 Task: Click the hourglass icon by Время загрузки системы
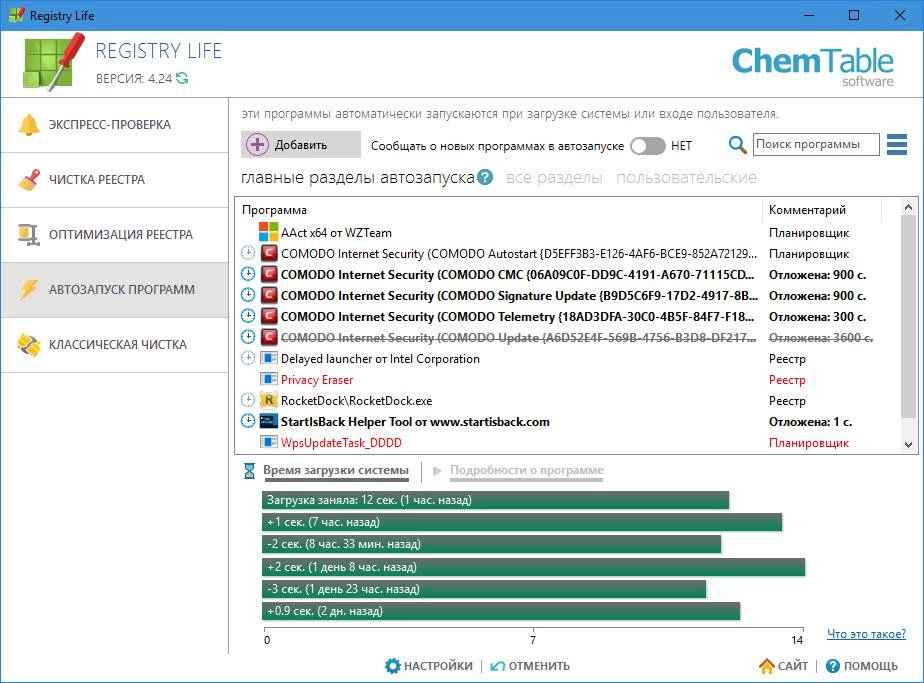(x=249, y=470)
